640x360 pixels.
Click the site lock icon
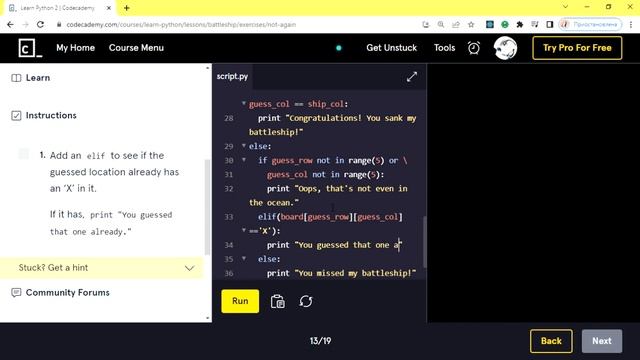(59, 24)
